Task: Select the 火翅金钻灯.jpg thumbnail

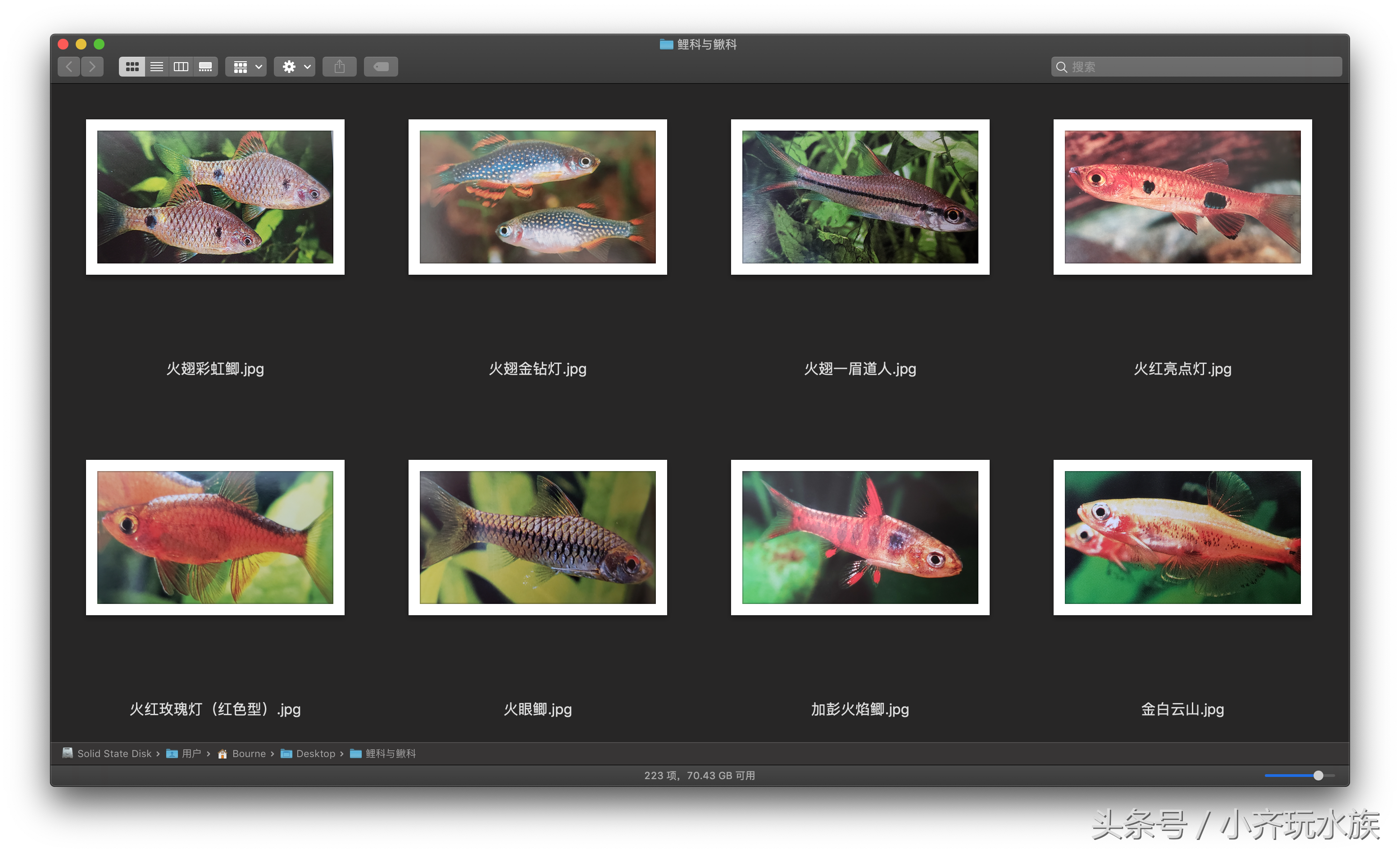Action: pos(537,197)
